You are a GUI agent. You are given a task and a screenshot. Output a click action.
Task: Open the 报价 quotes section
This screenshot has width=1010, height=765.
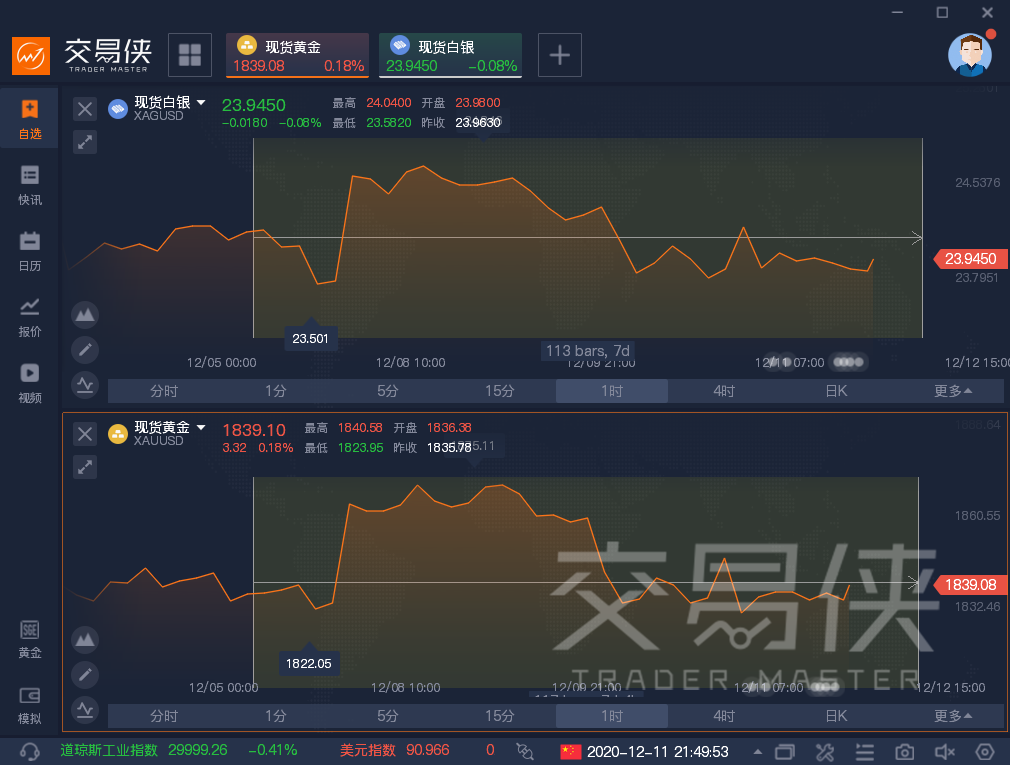pyautogui.click(x=30, y=317)
